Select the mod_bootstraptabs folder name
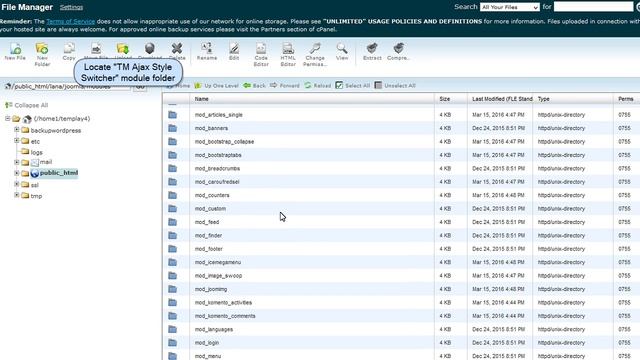640x360 pixels. 218,155
